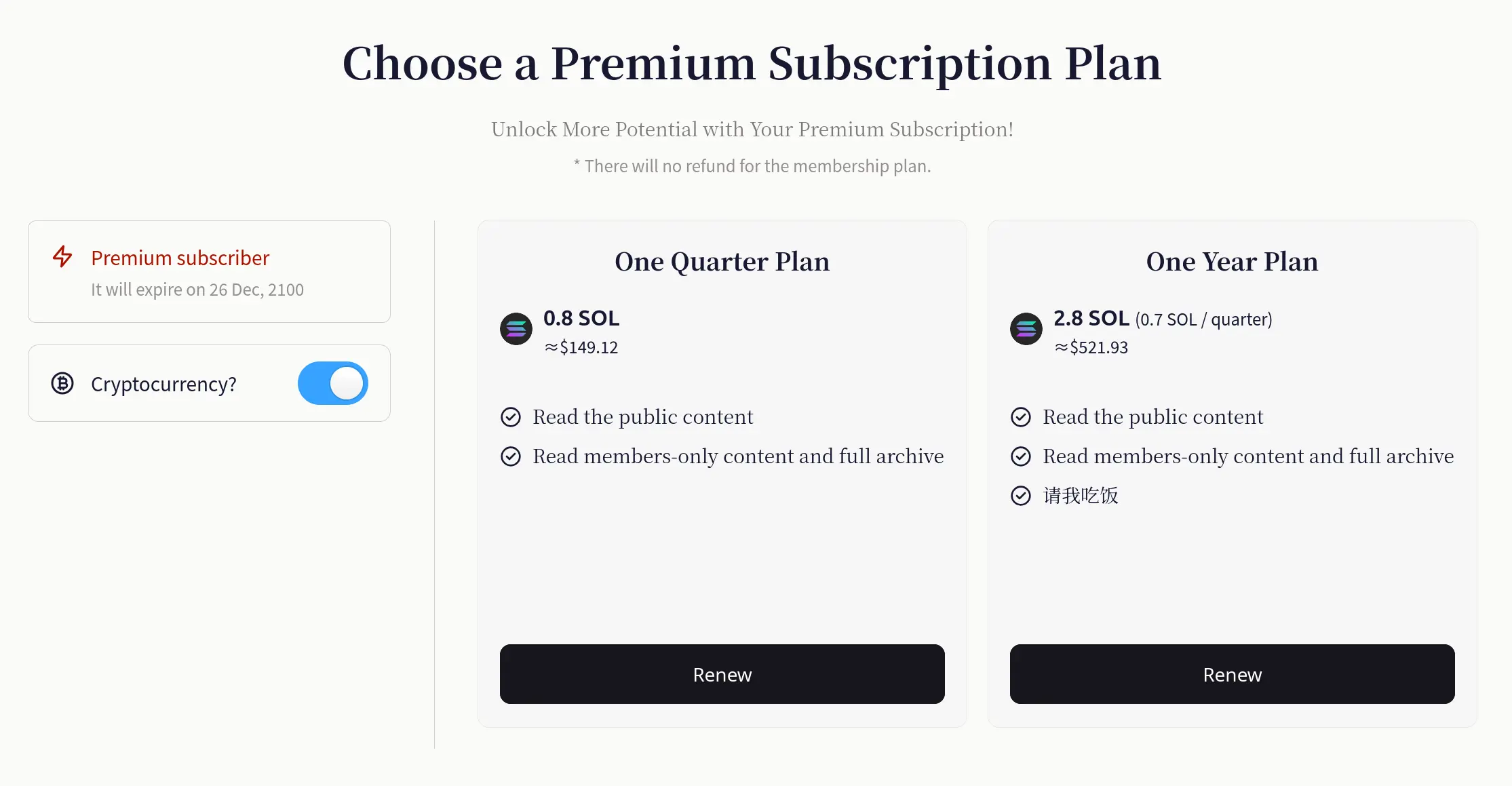Image resolution: width=1512 pixels, height=786 pixels.
Task: Renew the One Year Plan
Action: 1232,674
